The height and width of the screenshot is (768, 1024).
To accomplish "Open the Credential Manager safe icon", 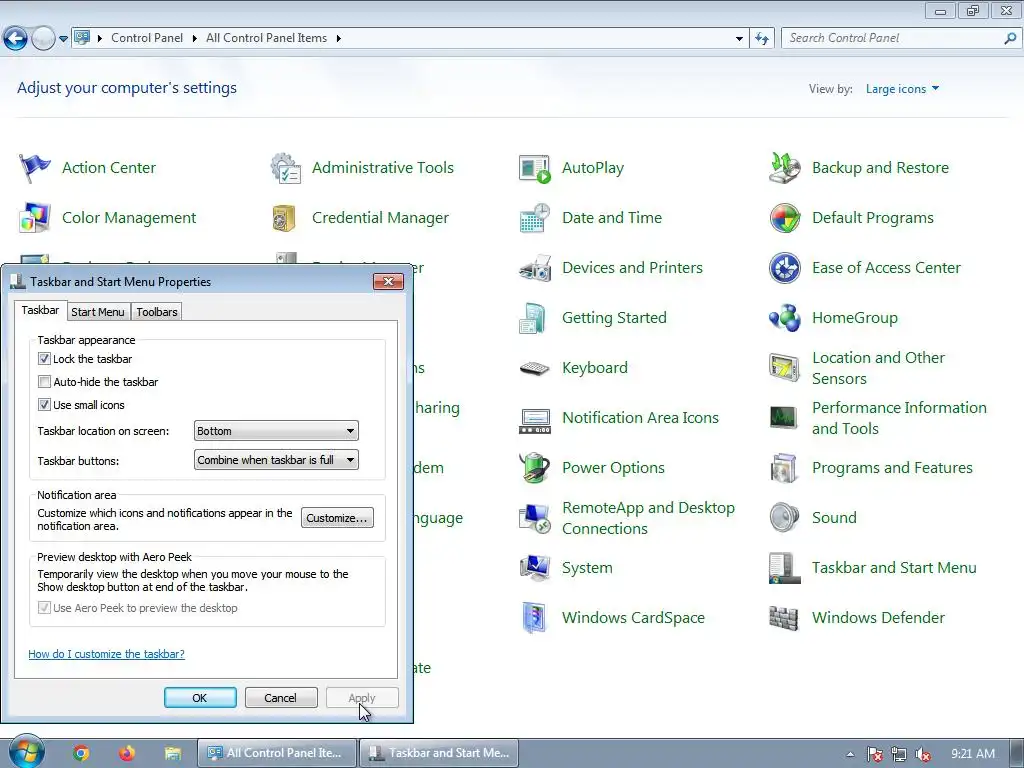I will coord(285,218).
